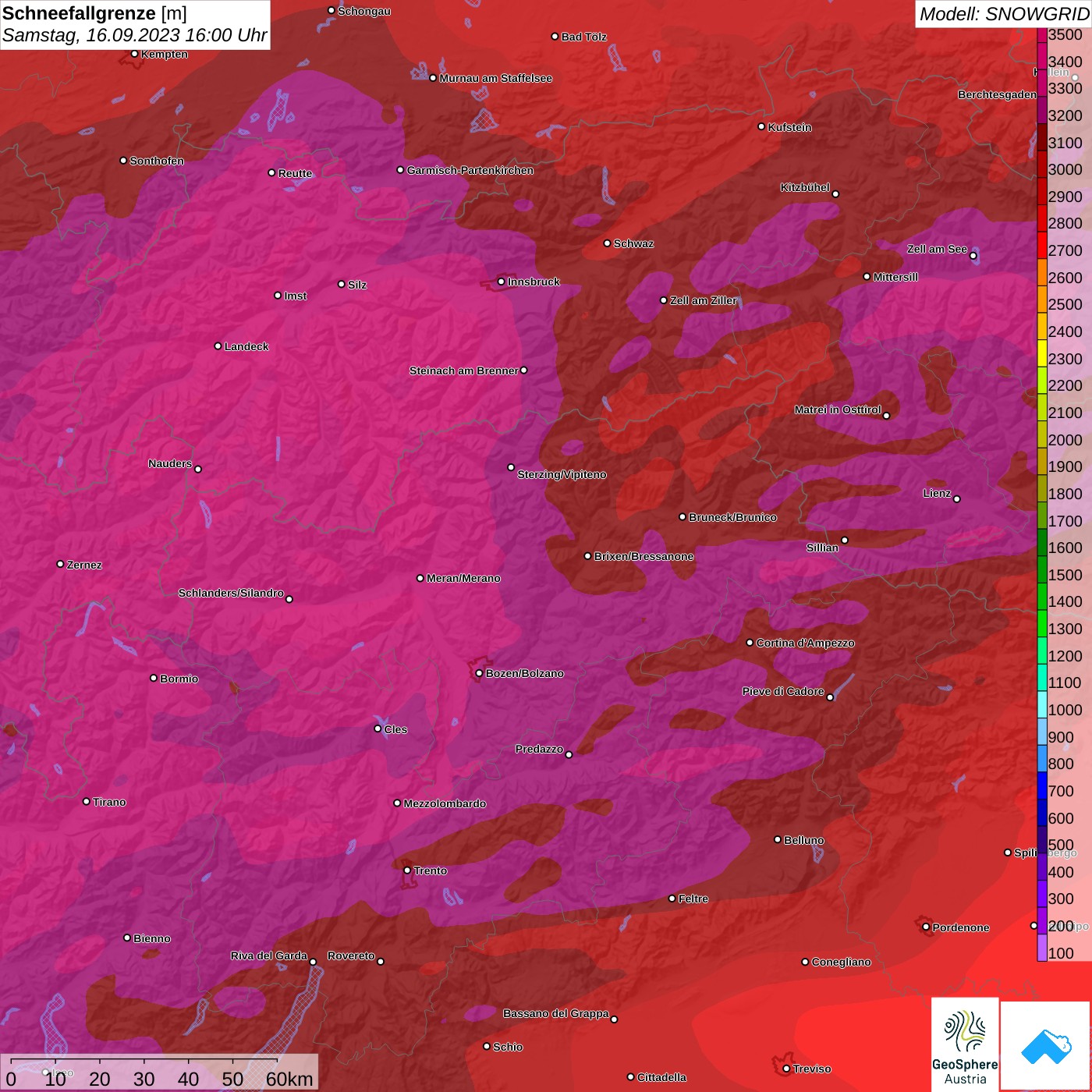Click the Modell: SNOWGRID label
The image size is (1092, 1092).
click(1004, 13)
